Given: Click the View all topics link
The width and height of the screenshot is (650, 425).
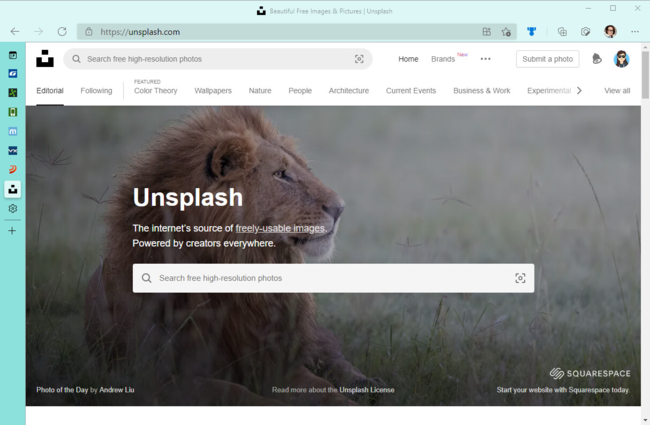Looking at the screenshot, I should pos(617,90).
